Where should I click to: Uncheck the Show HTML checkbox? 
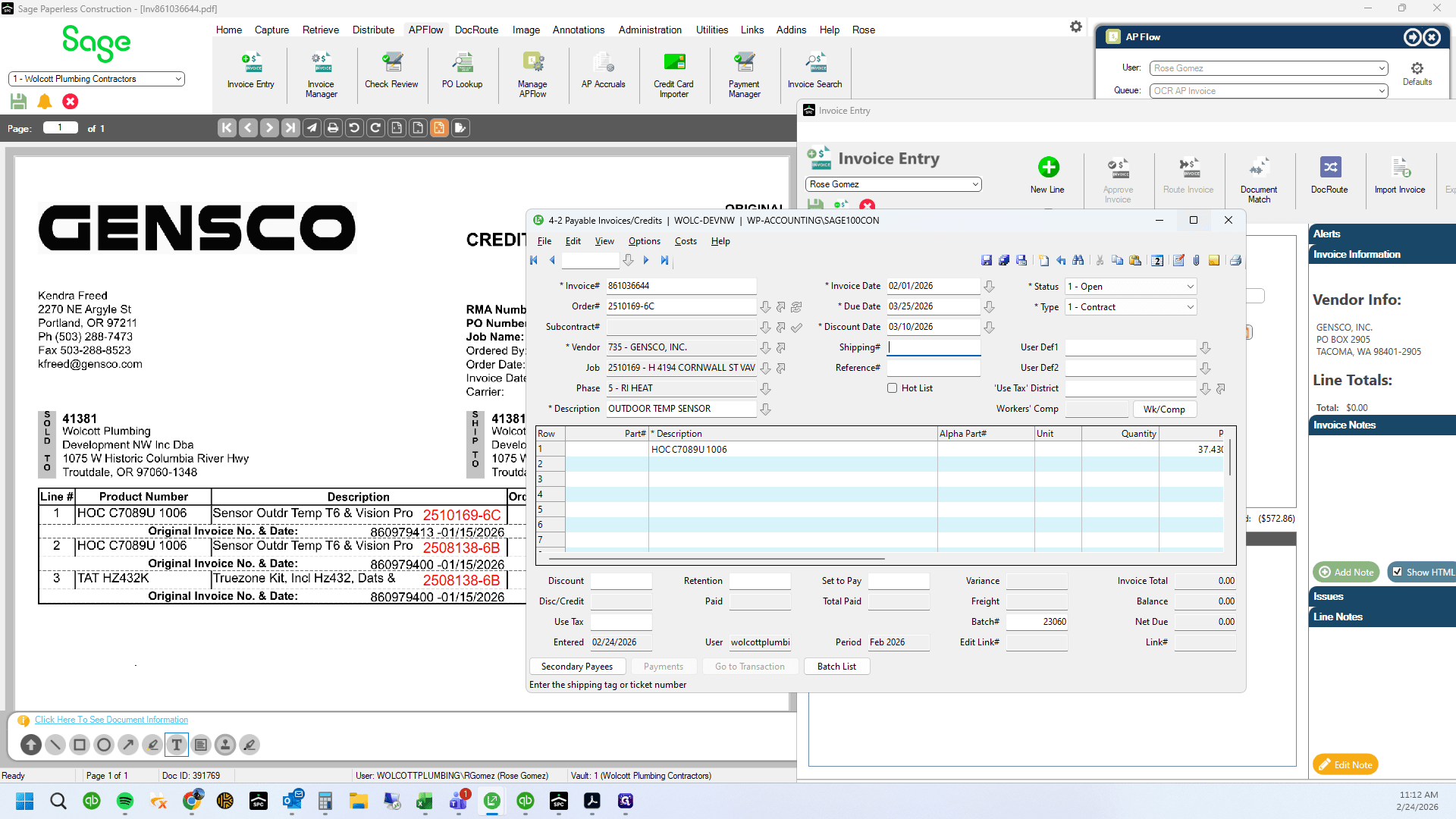[x=1398, y=572]
